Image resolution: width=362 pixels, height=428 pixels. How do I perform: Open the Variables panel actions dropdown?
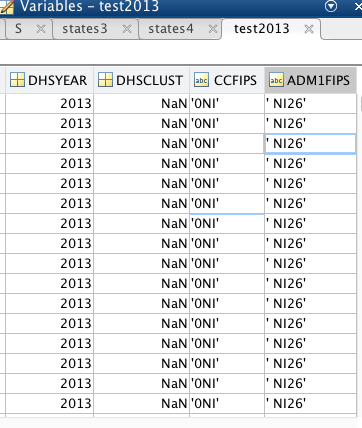[x=331, y=6]
